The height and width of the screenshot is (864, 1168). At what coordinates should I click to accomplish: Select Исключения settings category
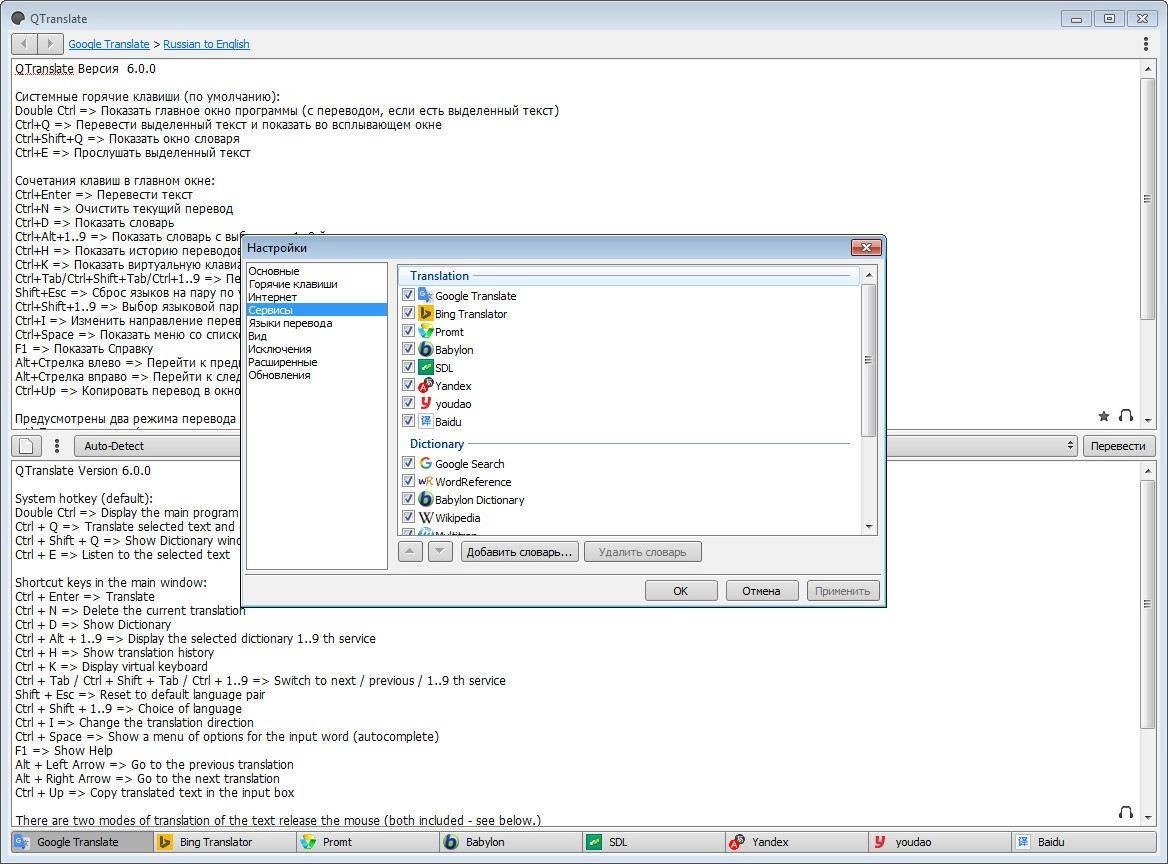[279, 349]
